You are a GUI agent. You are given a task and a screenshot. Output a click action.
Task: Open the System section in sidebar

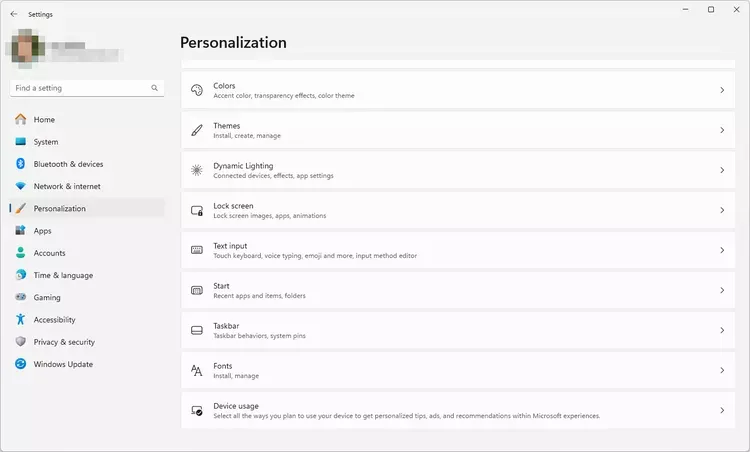coord(46,142)
